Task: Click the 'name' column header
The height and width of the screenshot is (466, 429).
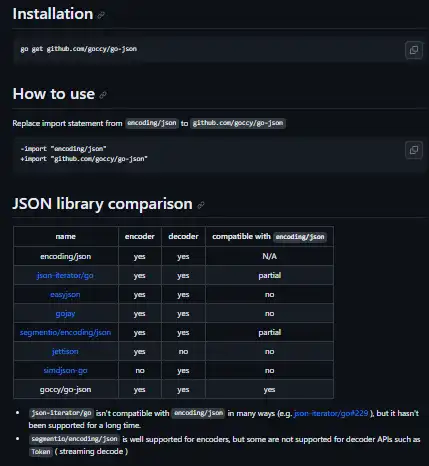Action: coord(66,237)
